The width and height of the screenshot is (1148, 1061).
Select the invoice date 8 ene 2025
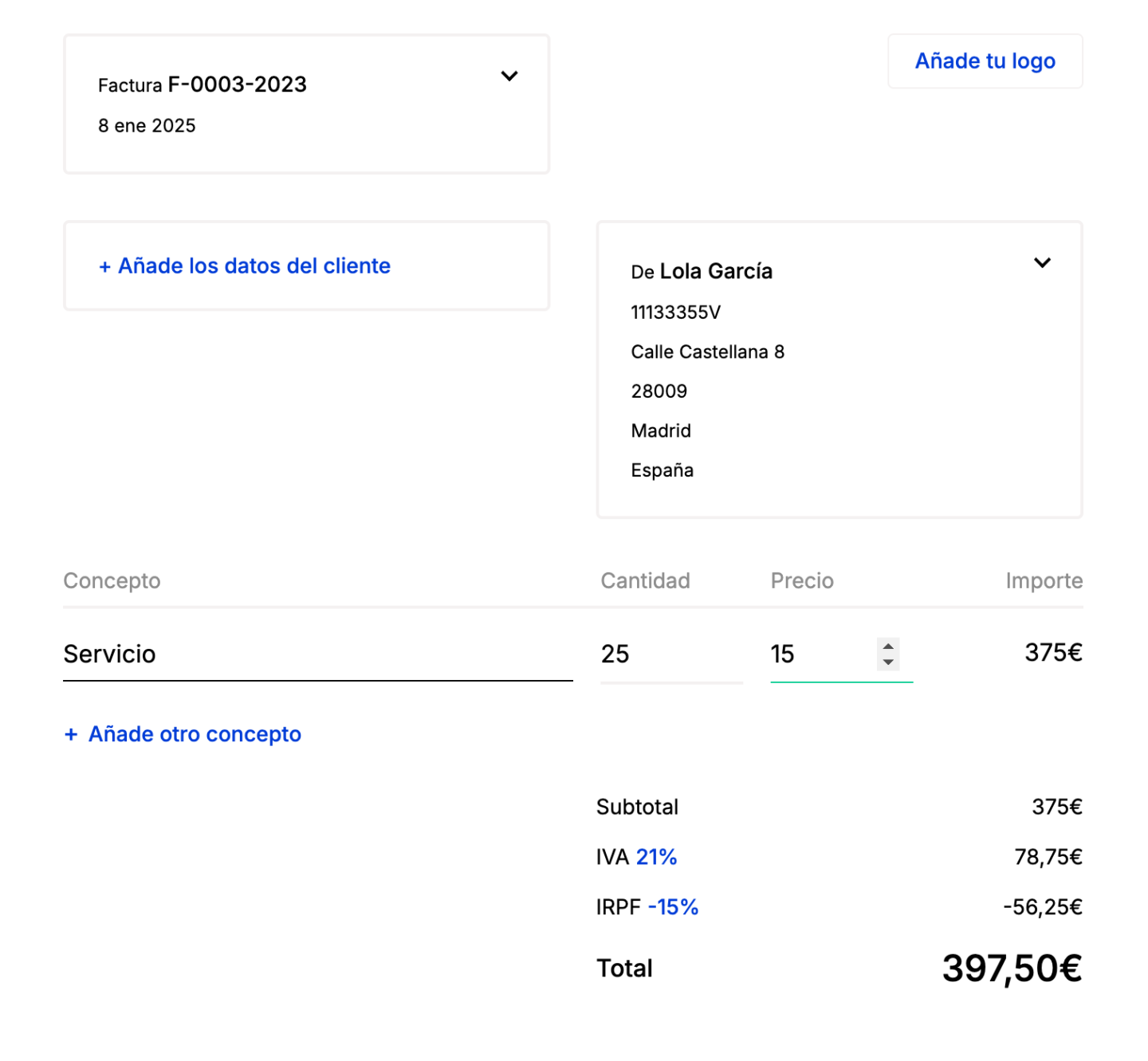(147, 126)
